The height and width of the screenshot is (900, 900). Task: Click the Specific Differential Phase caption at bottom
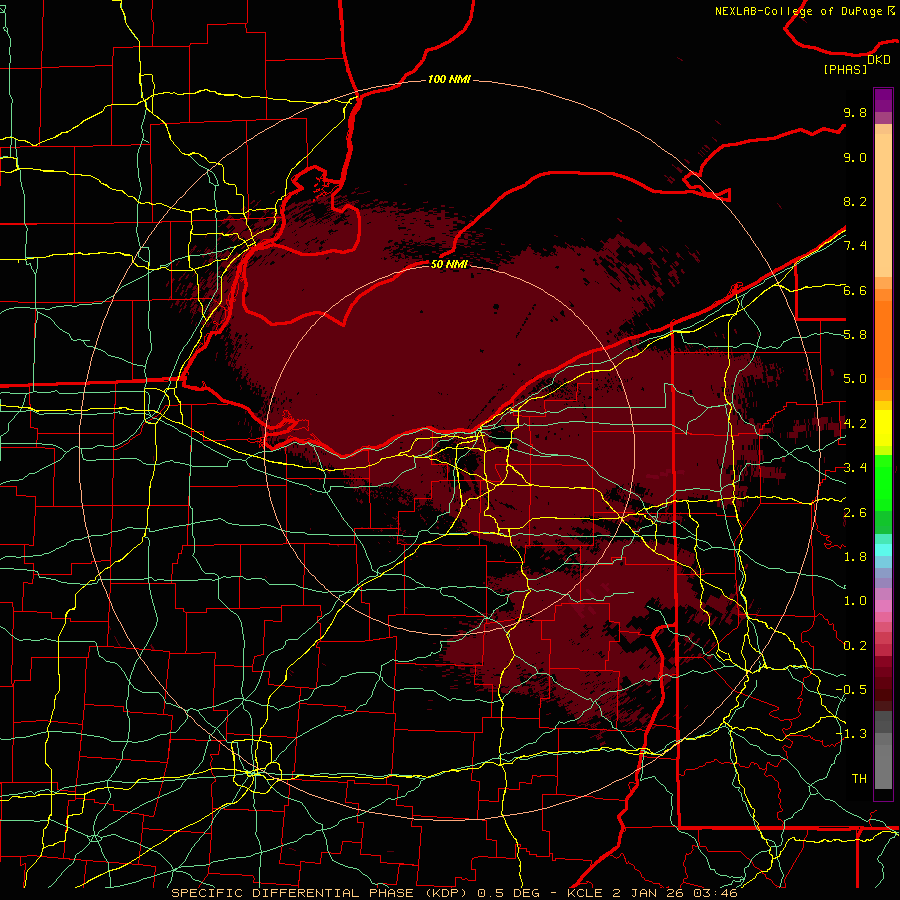453,893
